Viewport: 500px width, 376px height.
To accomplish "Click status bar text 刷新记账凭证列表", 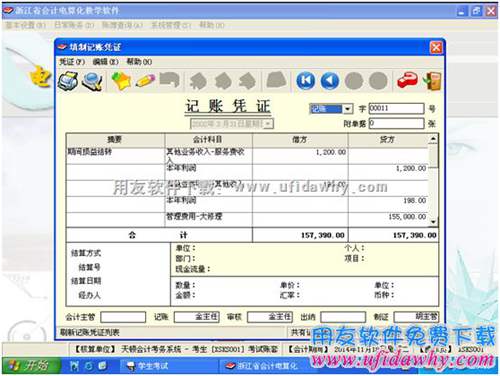I will [89, 332].
